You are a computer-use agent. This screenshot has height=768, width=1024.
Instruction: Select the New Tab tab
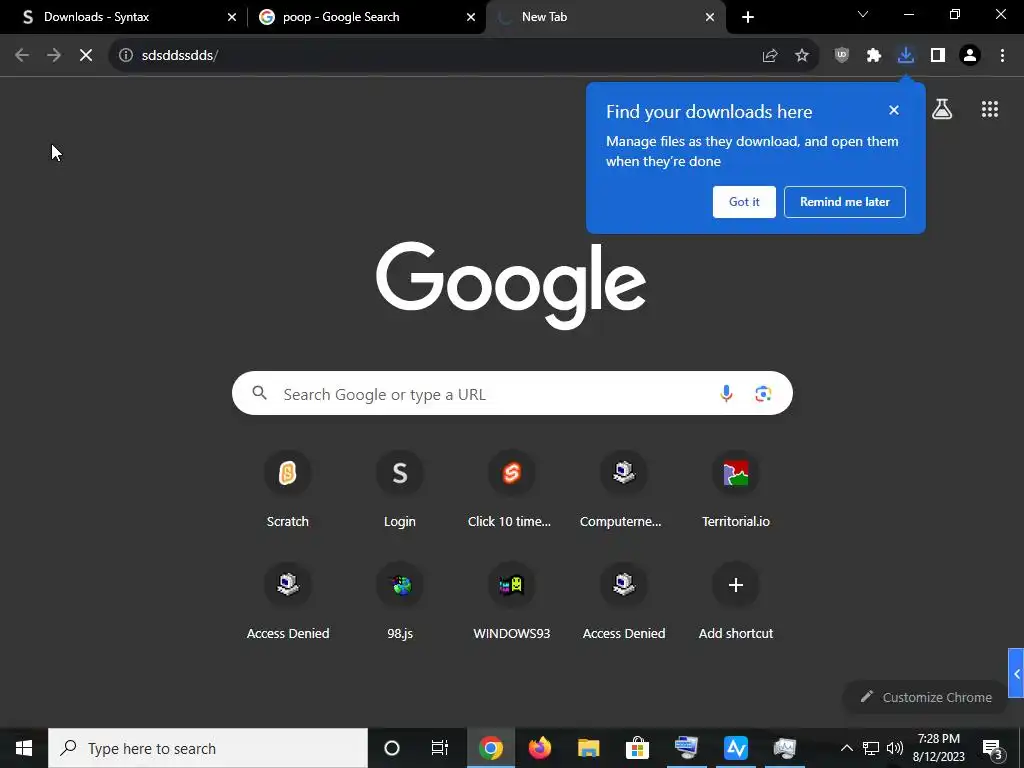pyautogui.click(x=605, y=17)
